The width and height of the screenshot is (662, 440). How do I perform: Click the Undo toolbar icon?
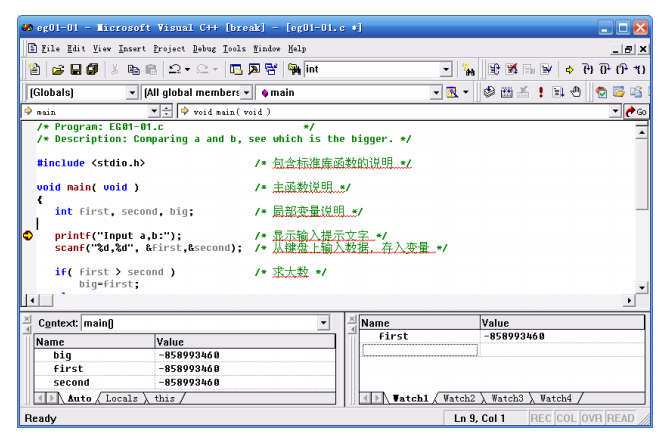(174, 70)
